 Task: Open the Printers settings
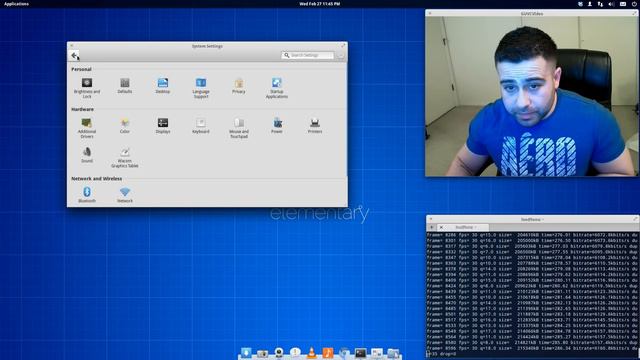[315, 125]
